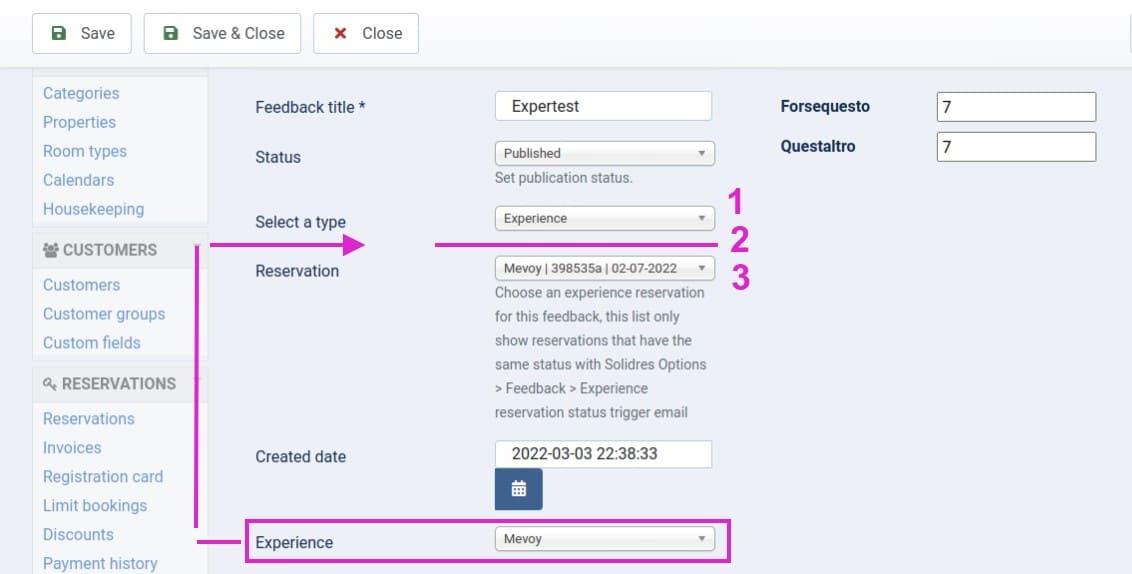Navigate to Room types
Image resolution: width=1132 pixels, height=574 pixels.
coord(85,151)
